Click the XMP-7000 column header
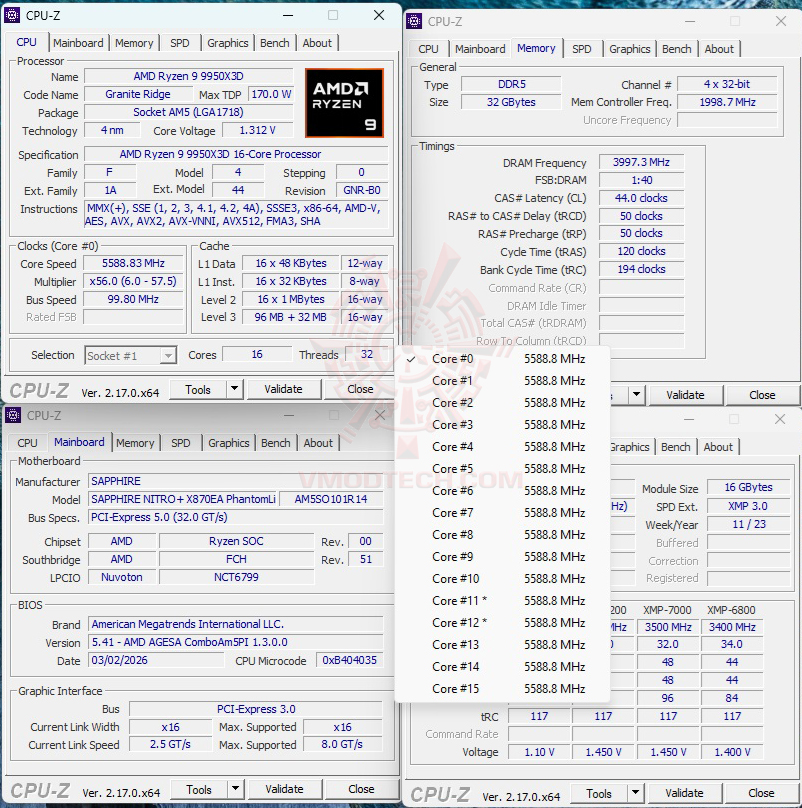The width and height of the screenshot is (802, 808). (667, 610)
